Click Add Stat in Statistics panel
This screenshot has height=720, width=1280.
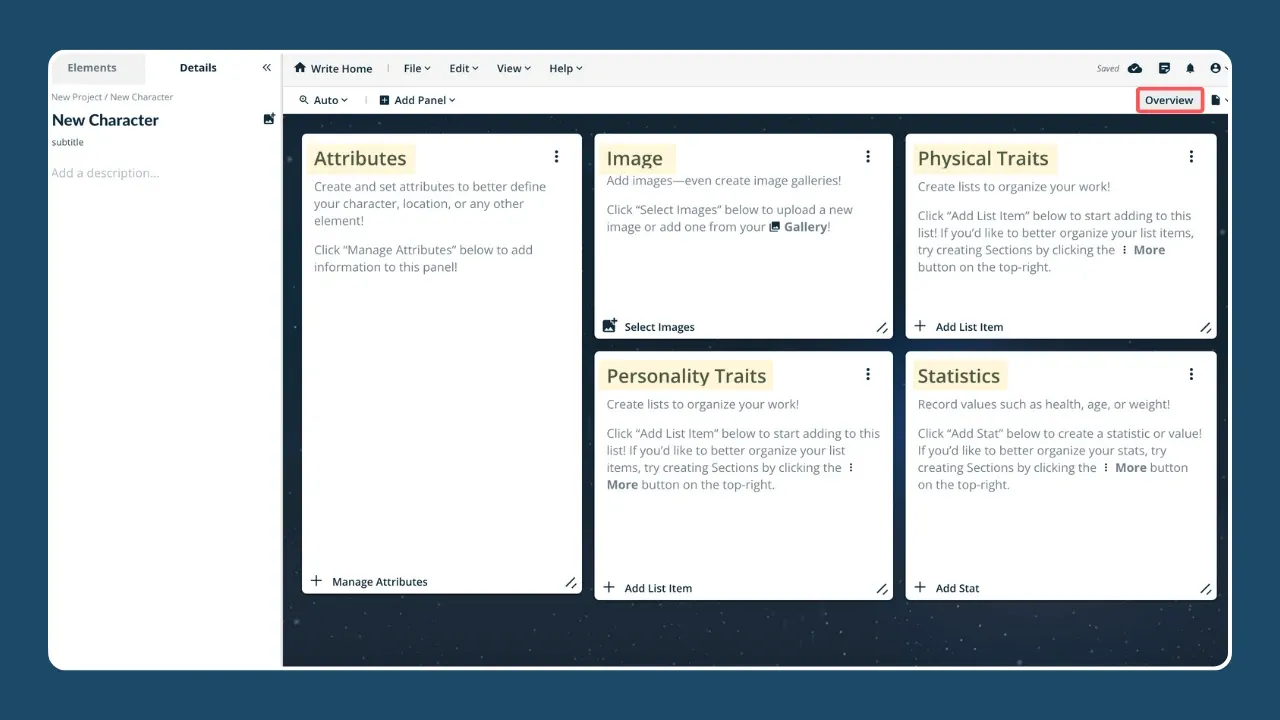pos(956,588)
